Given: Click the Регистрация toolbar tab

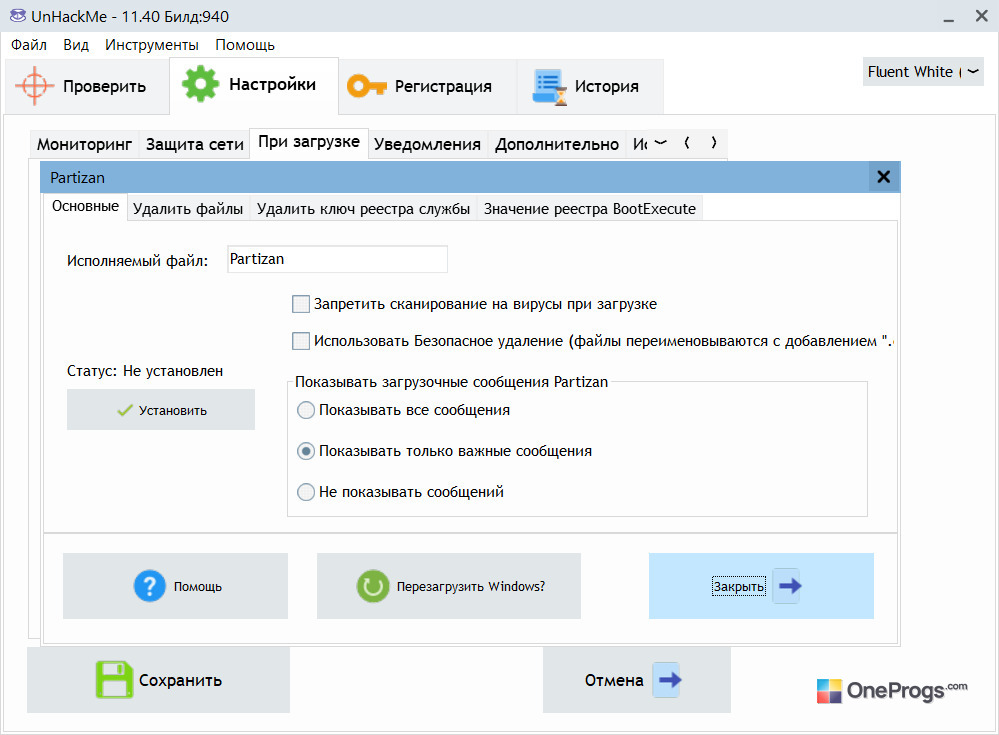Looking at the screenshot, I should 428,87.
